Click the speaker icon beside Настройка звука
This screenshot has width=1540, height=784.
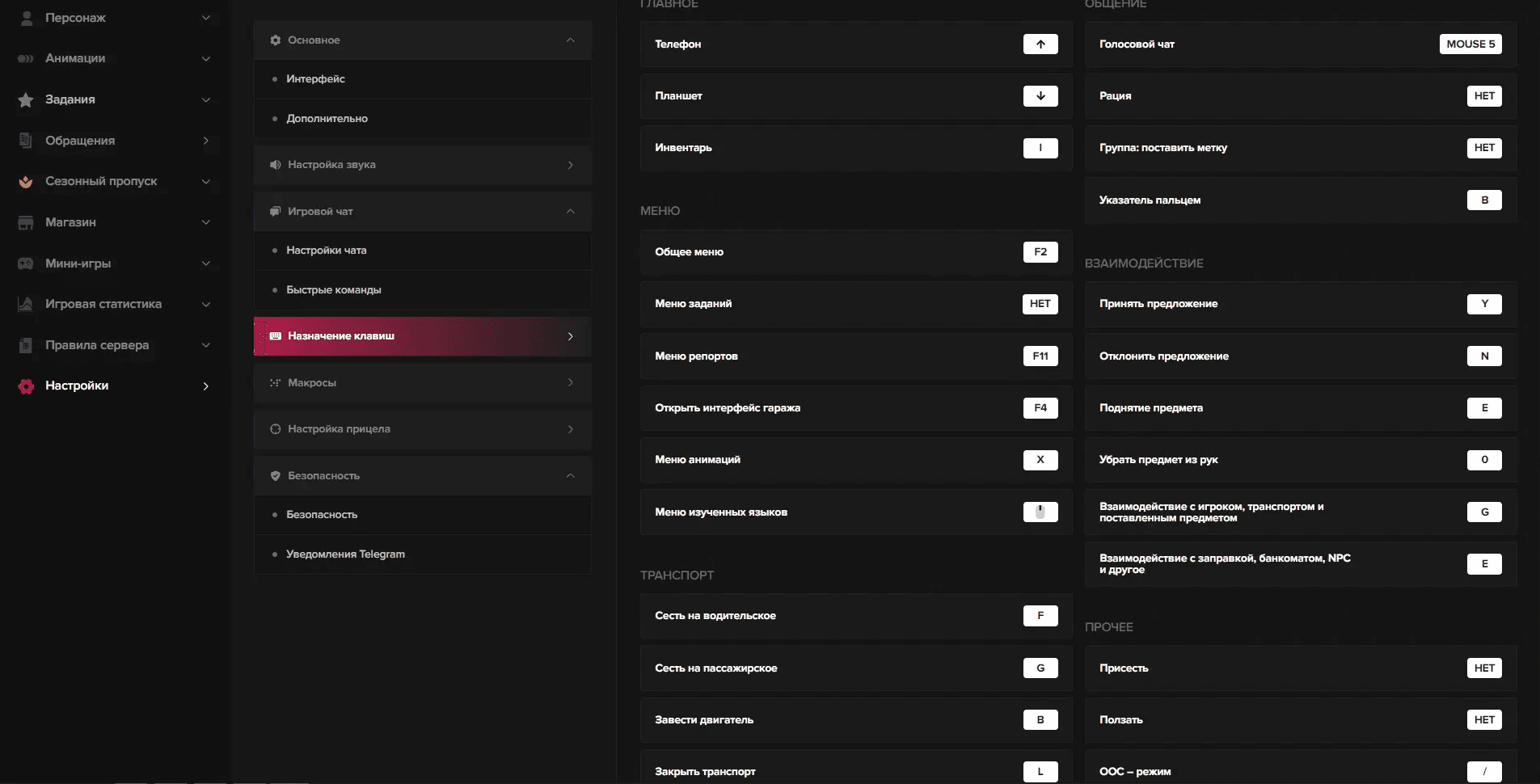pyautogui.click(x=275, y=165)
